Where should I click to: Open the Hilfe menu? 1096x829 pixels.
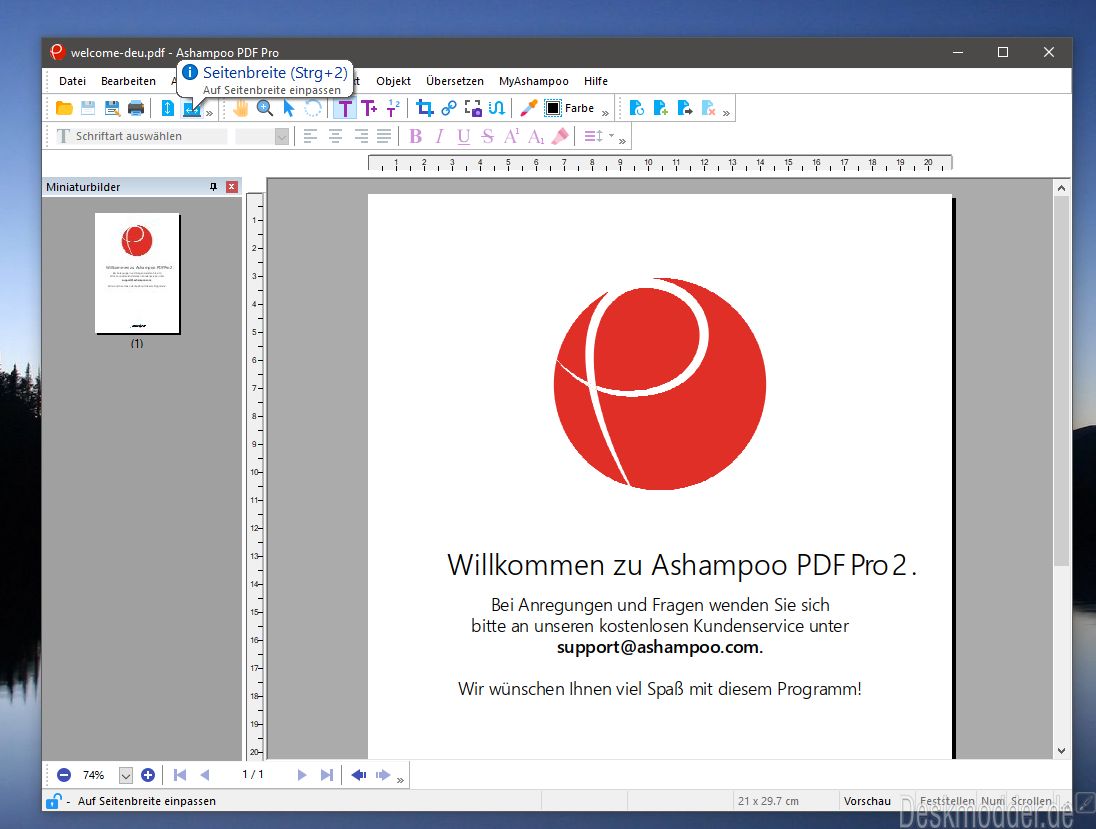[x=596, y=81]
